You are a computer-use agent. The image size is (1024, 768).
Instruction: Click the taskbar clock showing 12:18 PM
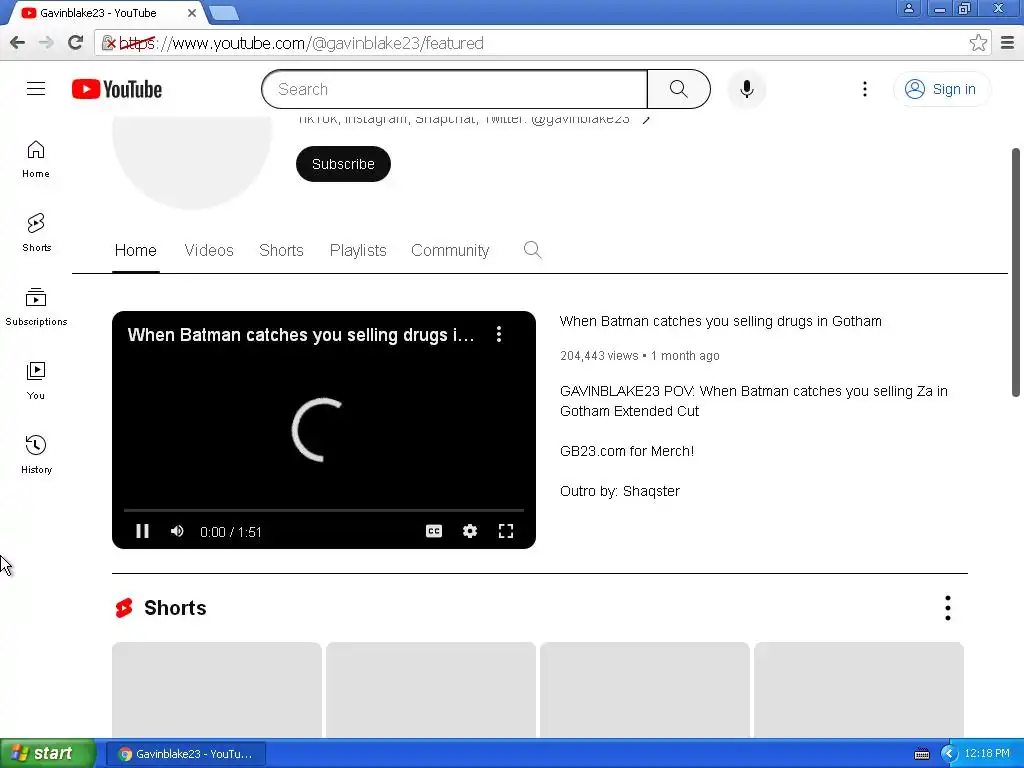pos(987,754)
